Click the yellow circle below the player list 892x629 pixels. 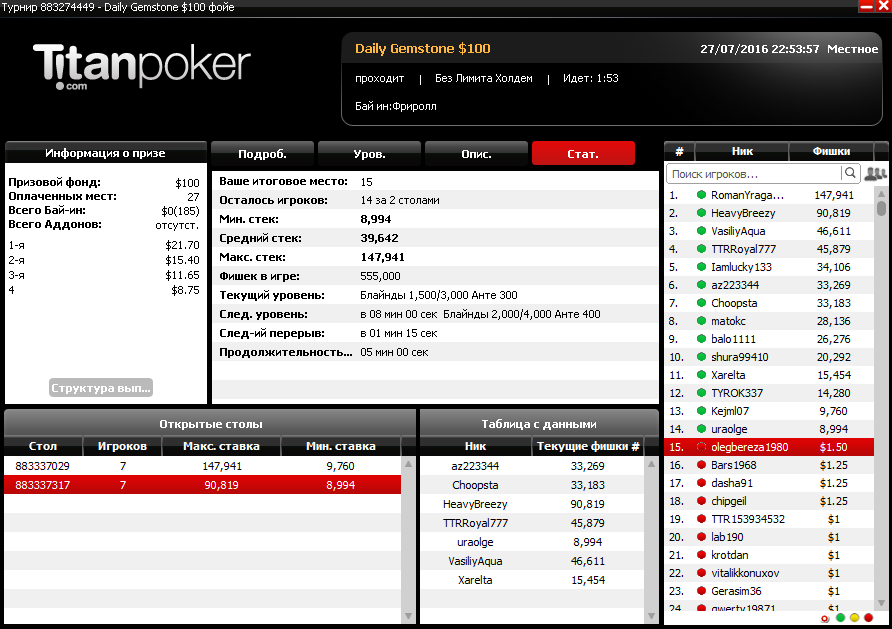tap(854, 618)
